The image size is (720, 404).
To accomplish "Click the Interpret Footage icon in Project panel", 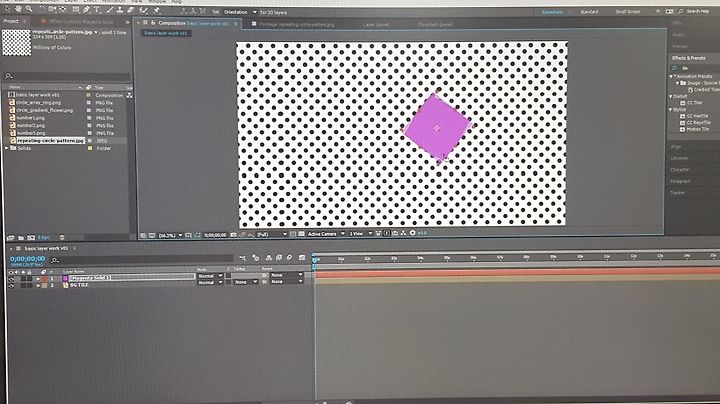I will click(10, 237).
